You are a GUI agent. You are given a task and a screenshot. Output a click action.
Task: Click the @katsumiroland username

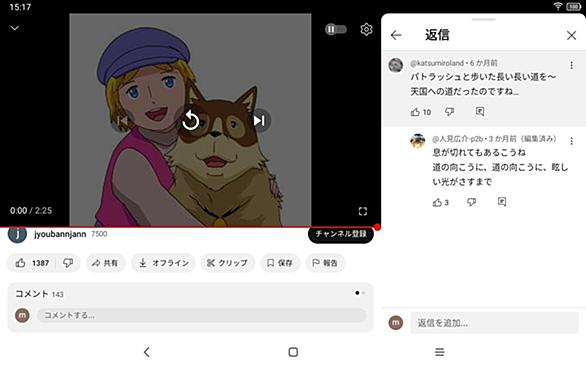tap(437, 63)
